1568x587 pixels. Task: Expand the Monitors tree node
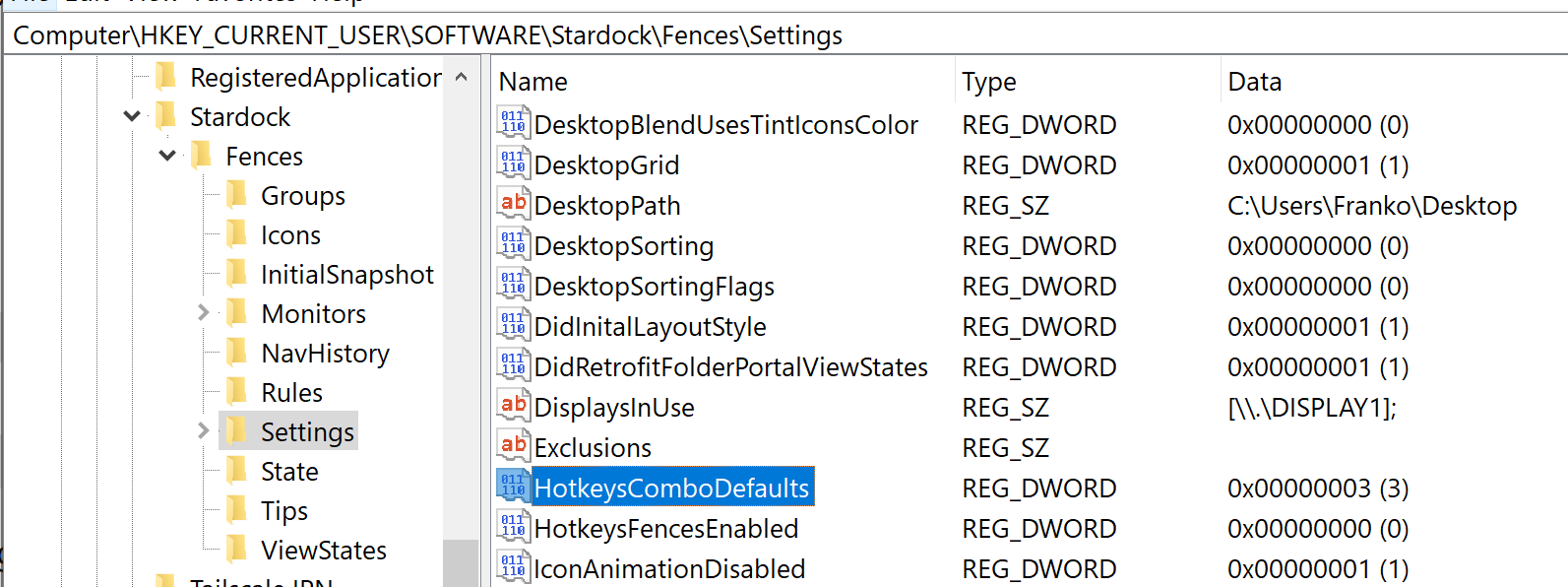204,313
